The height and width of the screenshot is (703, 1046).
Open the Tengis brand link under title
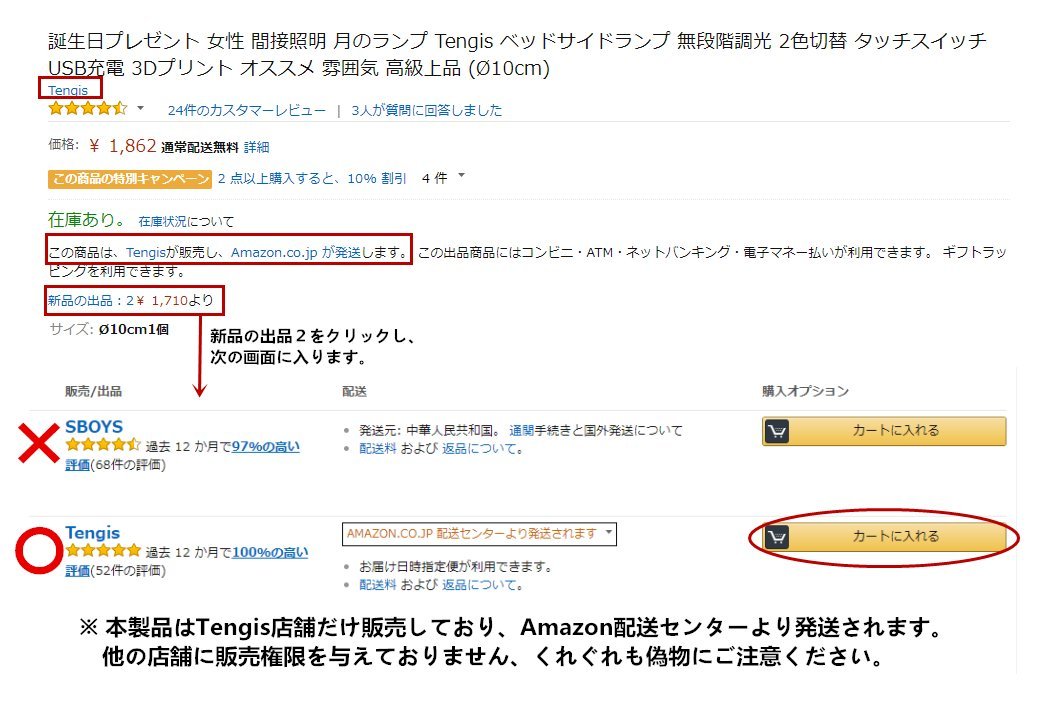(68, 90)
